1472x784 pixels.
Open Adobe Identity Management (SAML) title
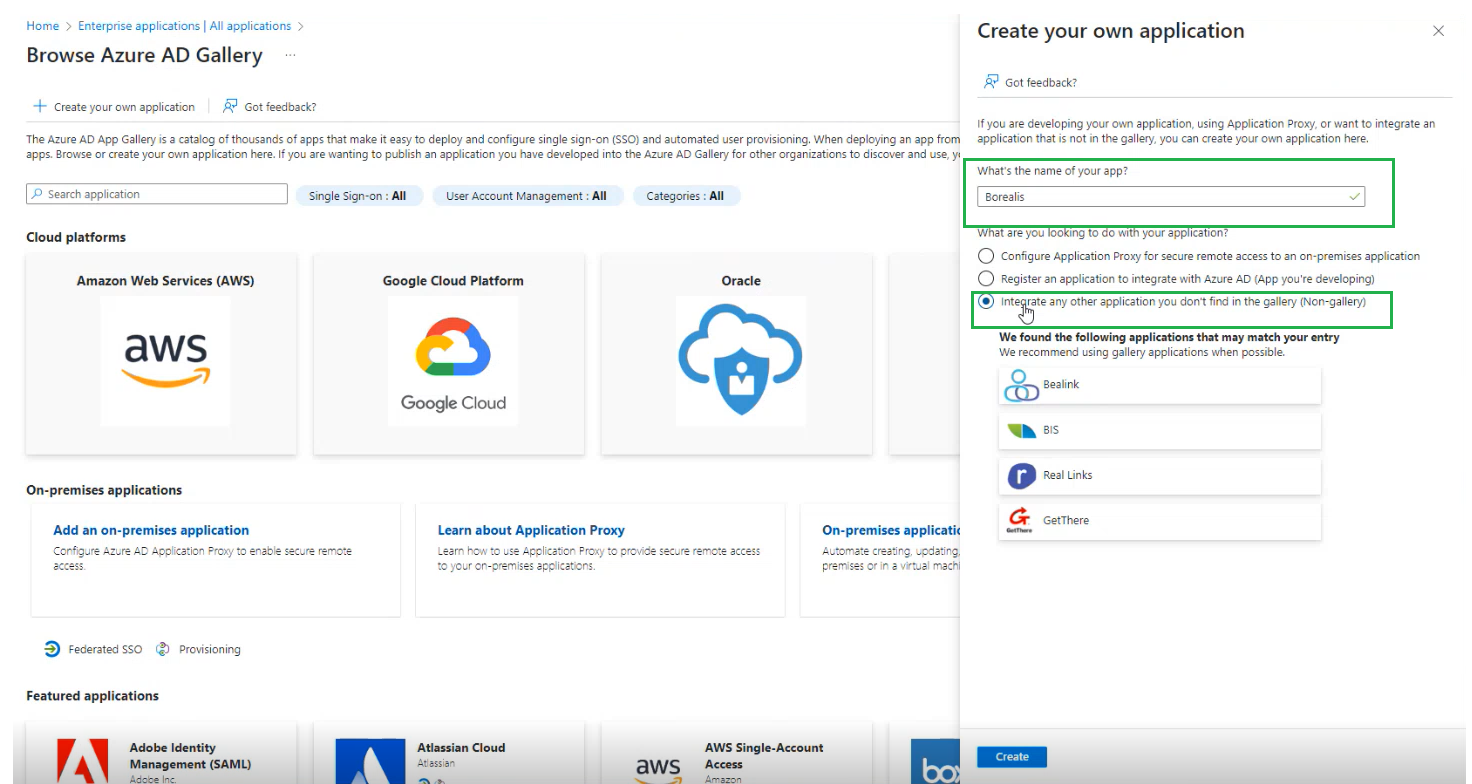click(190, 756)
